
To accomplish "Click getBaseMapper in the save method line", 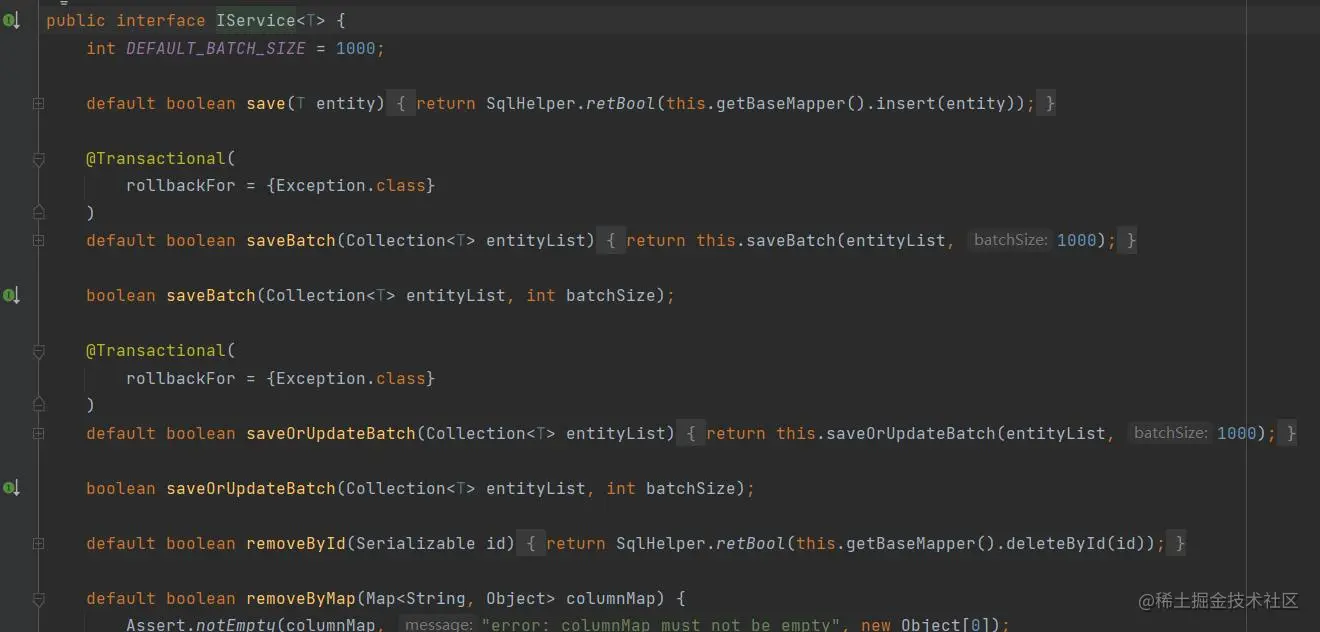I will point(781,103).
